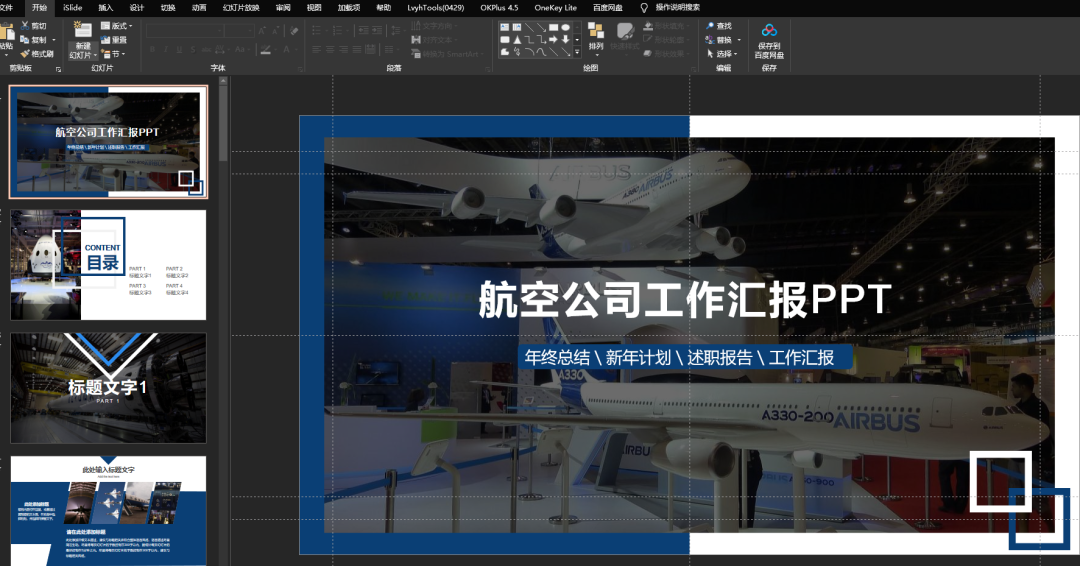Click the Save to Baidu Netdisk cloud icon
This screenshot has width=1080, height=566.
(769, 30)
